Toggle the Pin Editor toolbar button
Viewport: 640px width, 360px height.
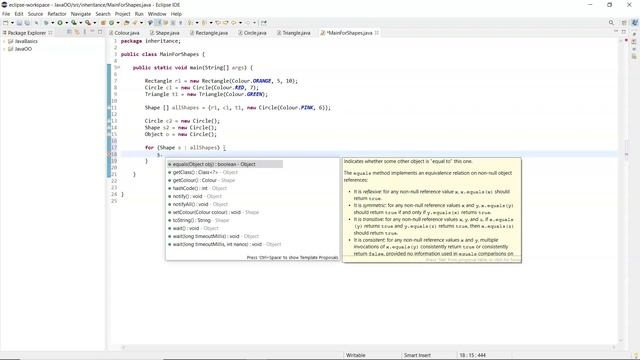pos(264,23)
